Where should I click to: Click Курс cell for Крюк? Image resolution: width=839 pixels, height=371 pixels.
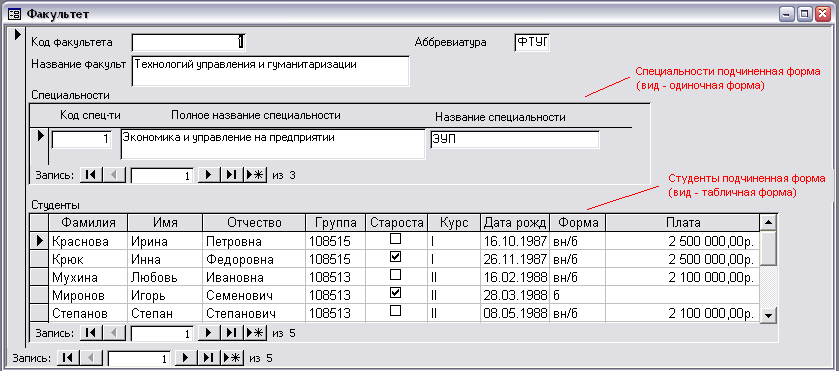point(454,259)
